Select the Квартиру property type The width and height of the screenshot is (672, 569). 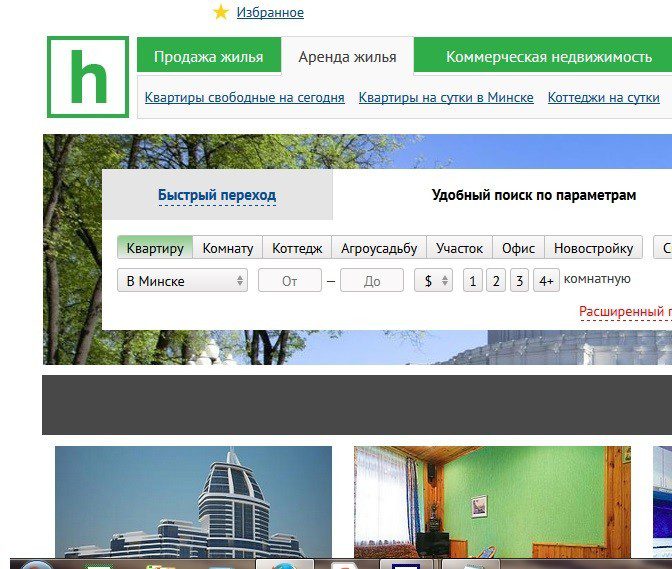point(155,248)
